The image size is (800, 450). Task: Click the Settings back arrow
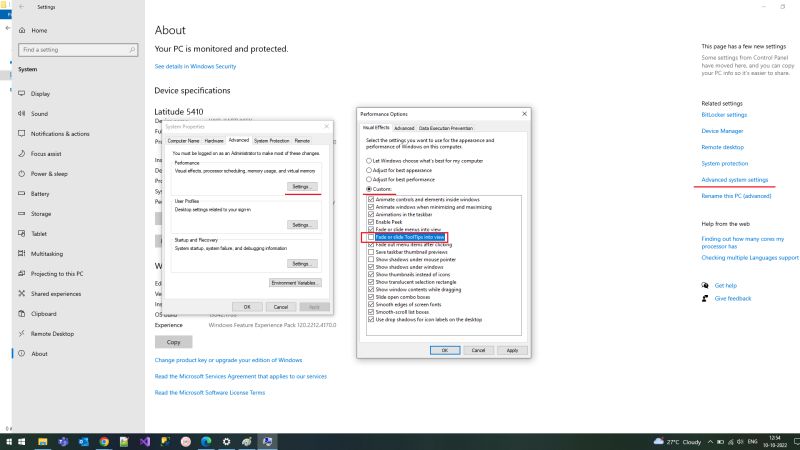tap(21, 7)
